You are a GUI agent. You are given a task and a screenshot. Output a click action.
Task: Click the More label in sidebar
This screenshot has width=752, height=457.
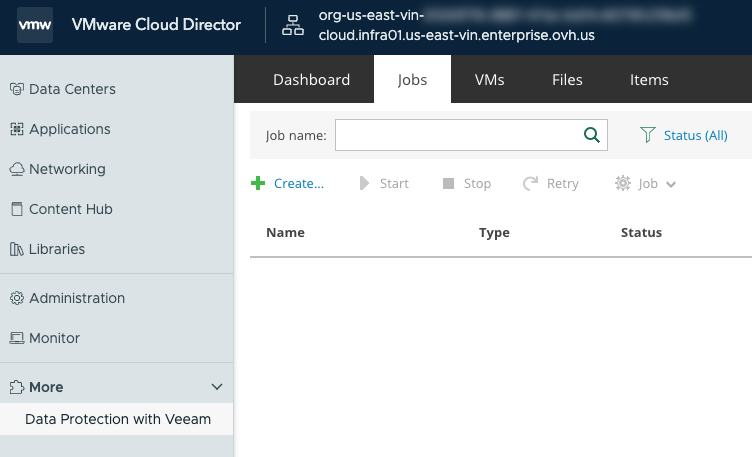pyautogui.click(x=46, y=387)
